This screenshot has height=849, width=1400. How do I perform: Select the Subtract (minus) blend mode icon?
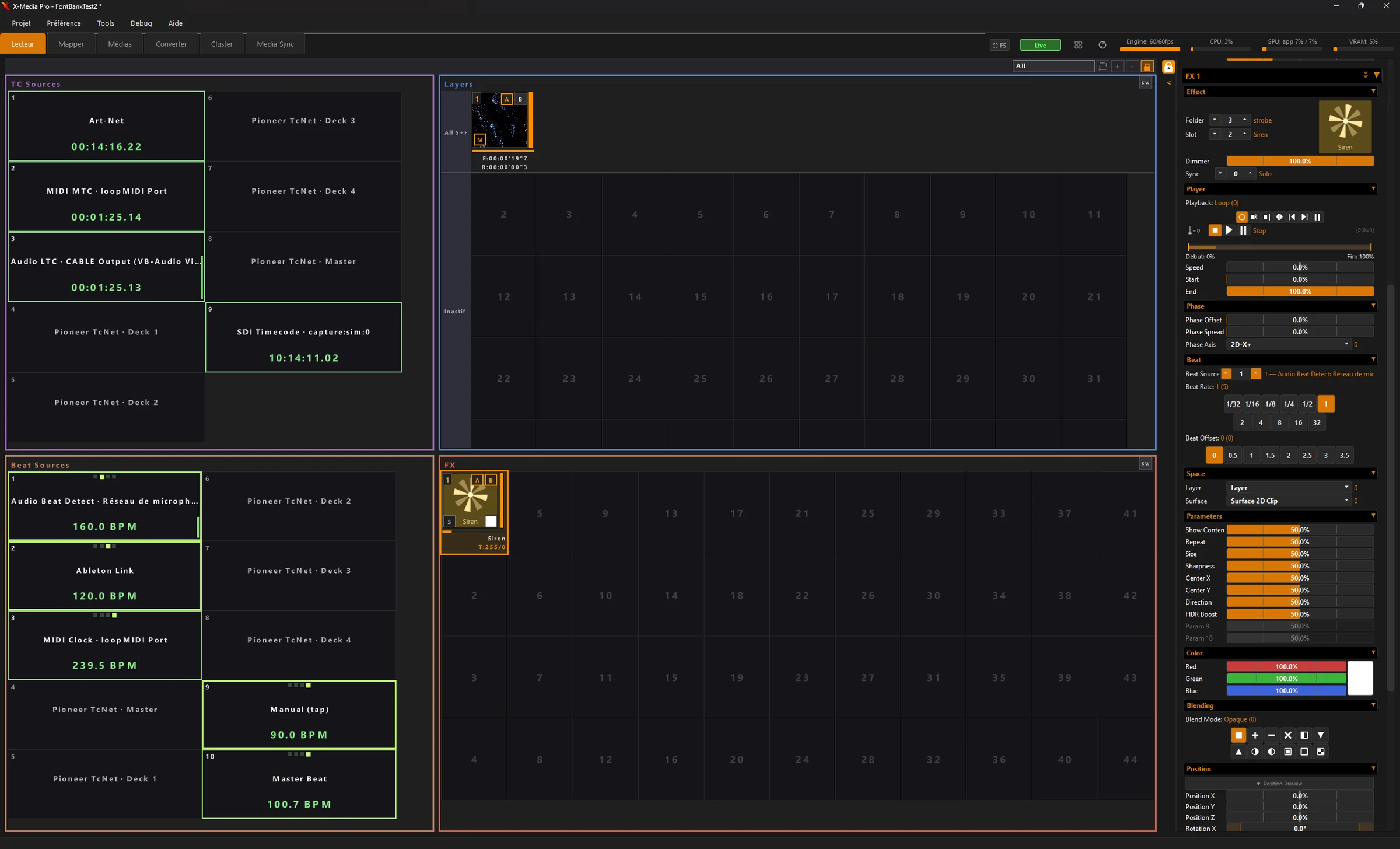pos(1271,735)
